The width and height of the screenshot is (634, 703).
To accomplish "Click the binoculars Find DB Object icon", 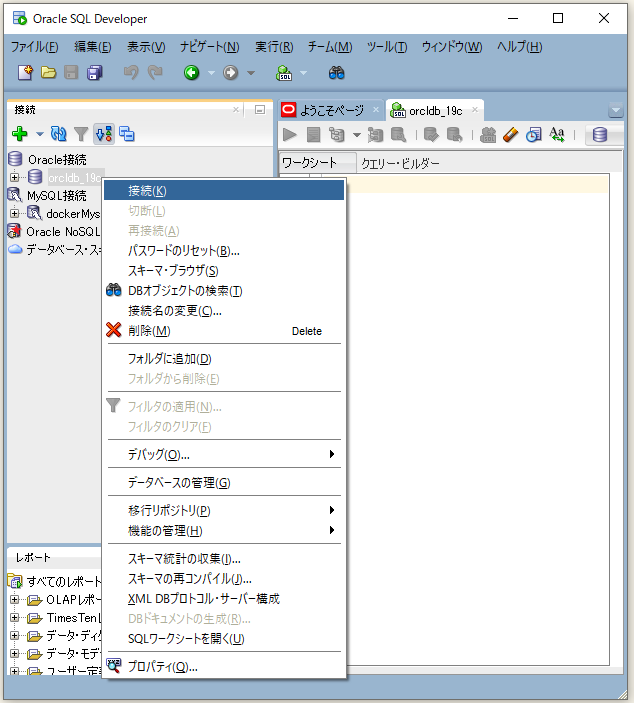I will coord(336,73).
